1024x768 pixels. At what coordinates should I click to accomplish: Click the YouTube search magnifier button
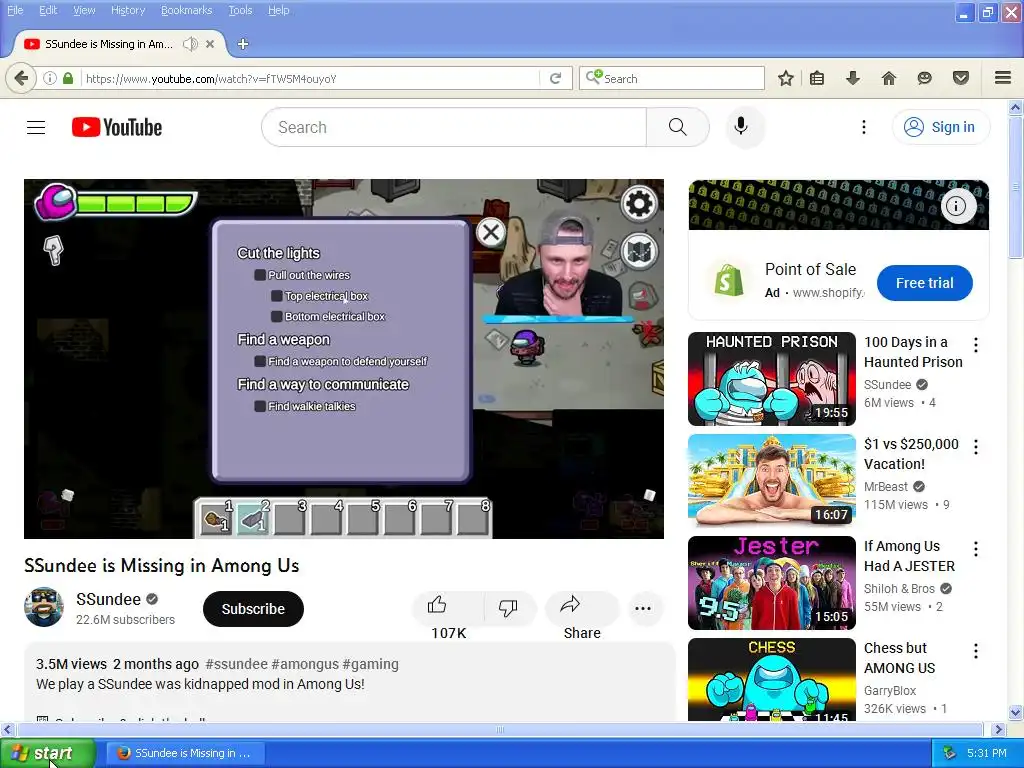(x=677, y=127)
